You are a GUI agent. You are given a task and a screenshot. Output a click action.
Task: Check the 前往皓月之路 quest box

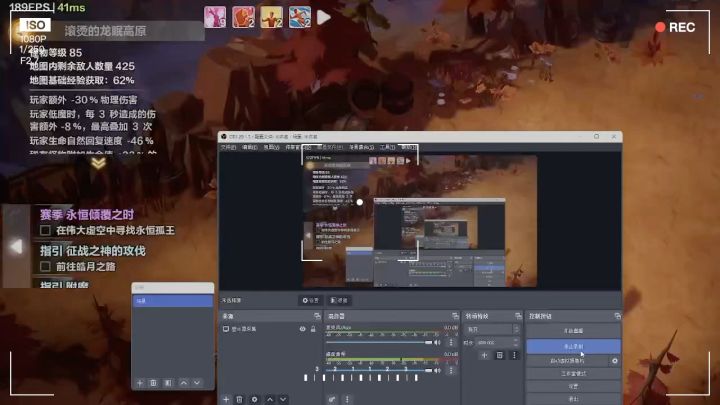tap(45, 266)
